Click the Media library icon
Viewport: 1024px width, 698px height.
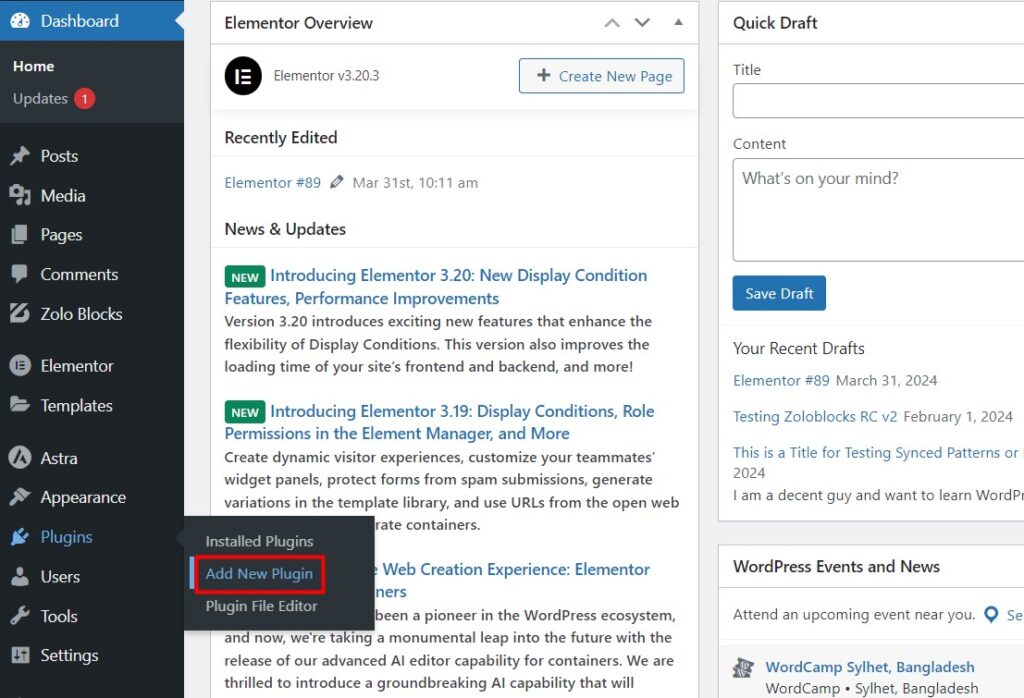pos(20,195)
